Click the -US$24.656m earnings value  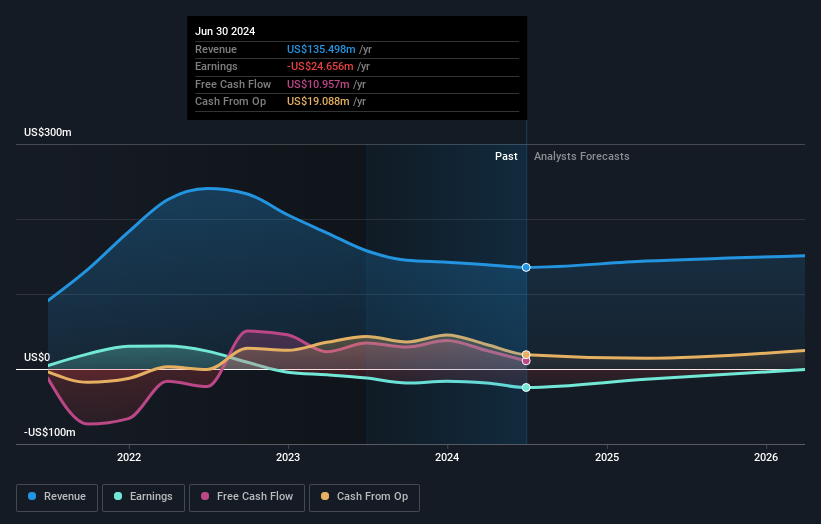(x=320, y=66)
